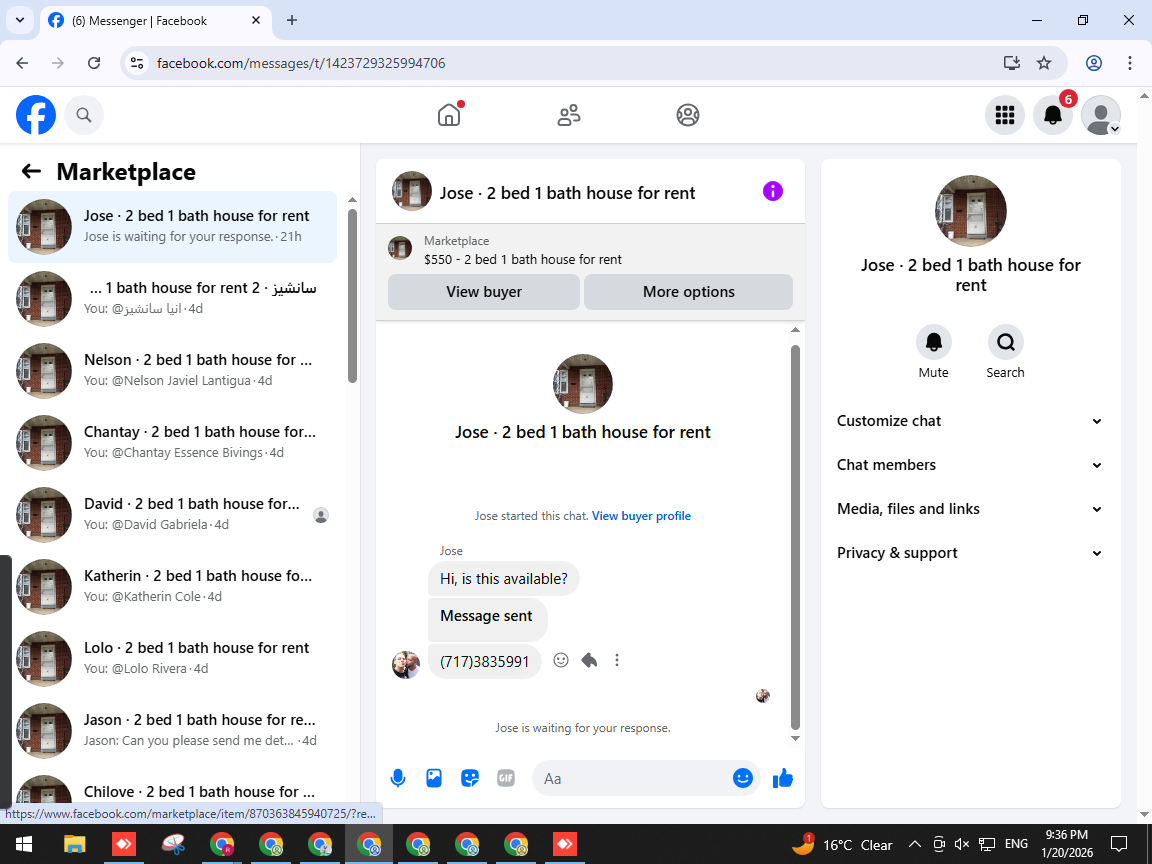This screenshot has width=1152, height=864.
Task: Click the message thread scrollbar
Action: coord(795,536)
